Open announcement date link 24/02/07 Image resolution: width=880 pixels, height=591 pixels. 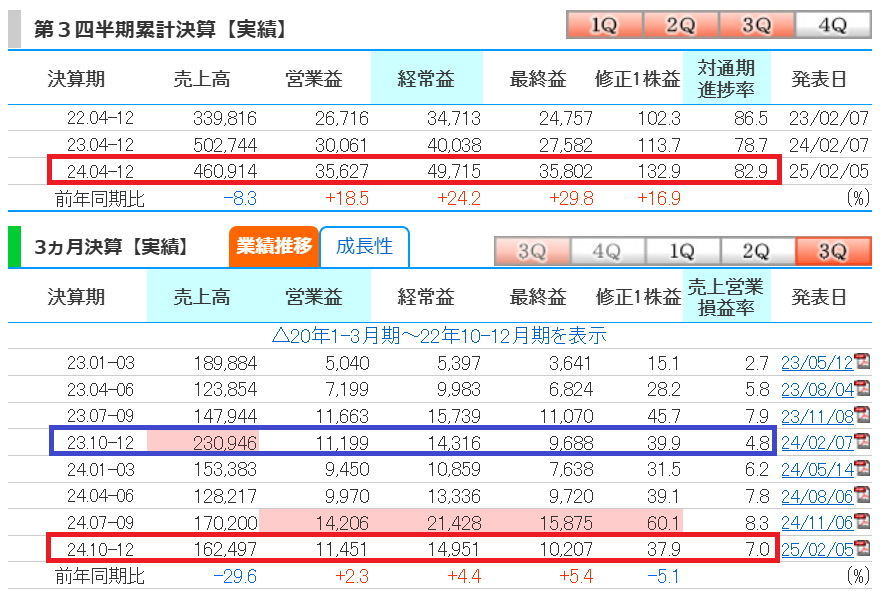pyautogui.click(x=817, y=443)
